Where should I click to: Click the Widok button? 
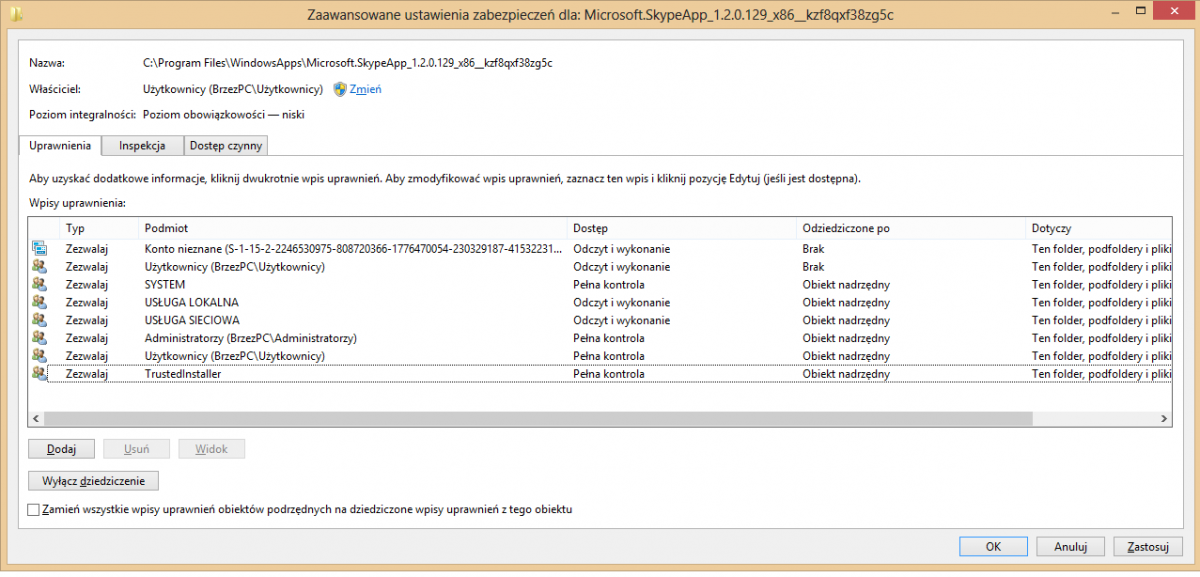coord(211,450)
